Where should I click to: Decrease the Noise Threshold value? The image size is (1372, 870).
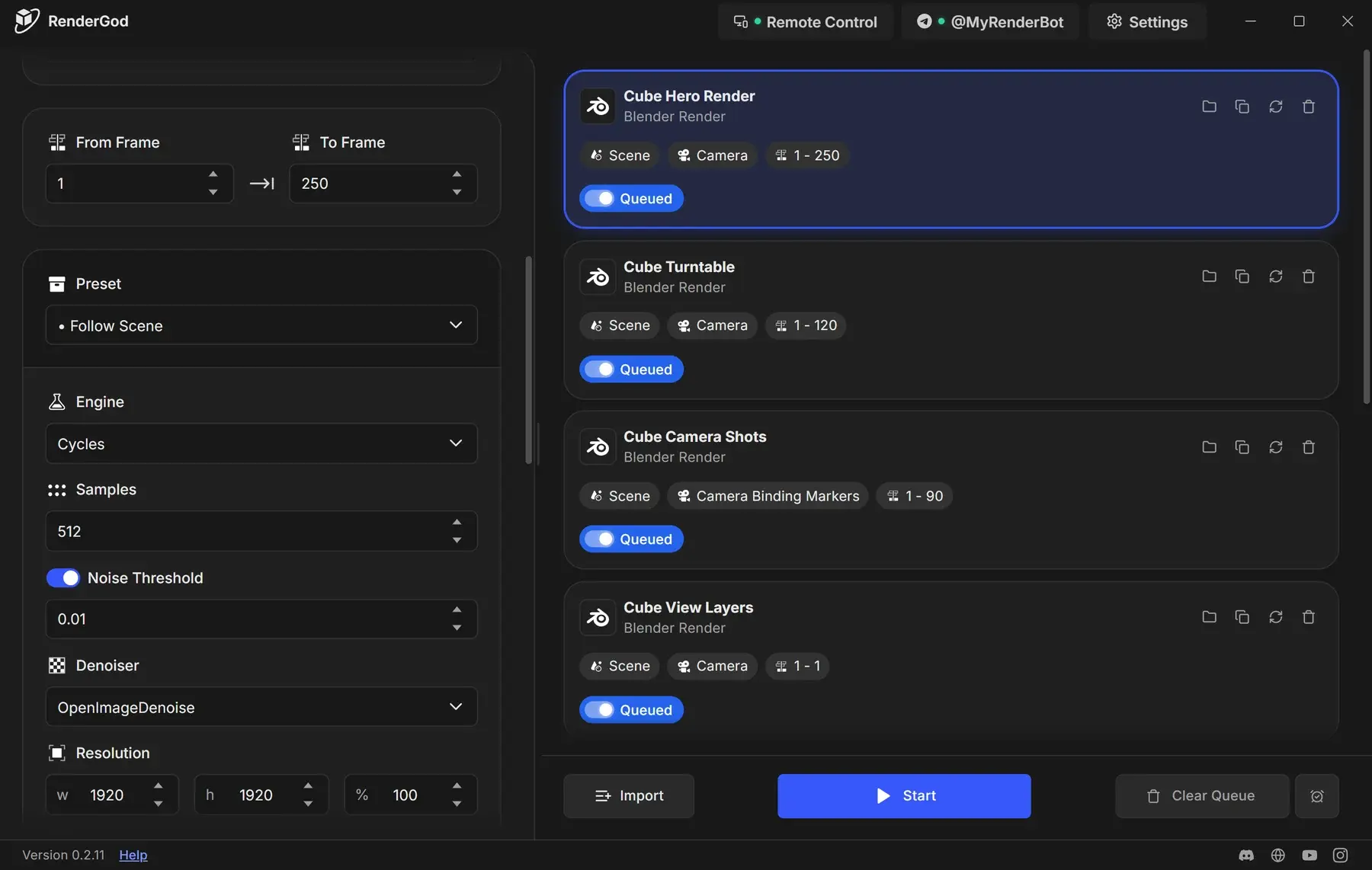coord(457,628)
